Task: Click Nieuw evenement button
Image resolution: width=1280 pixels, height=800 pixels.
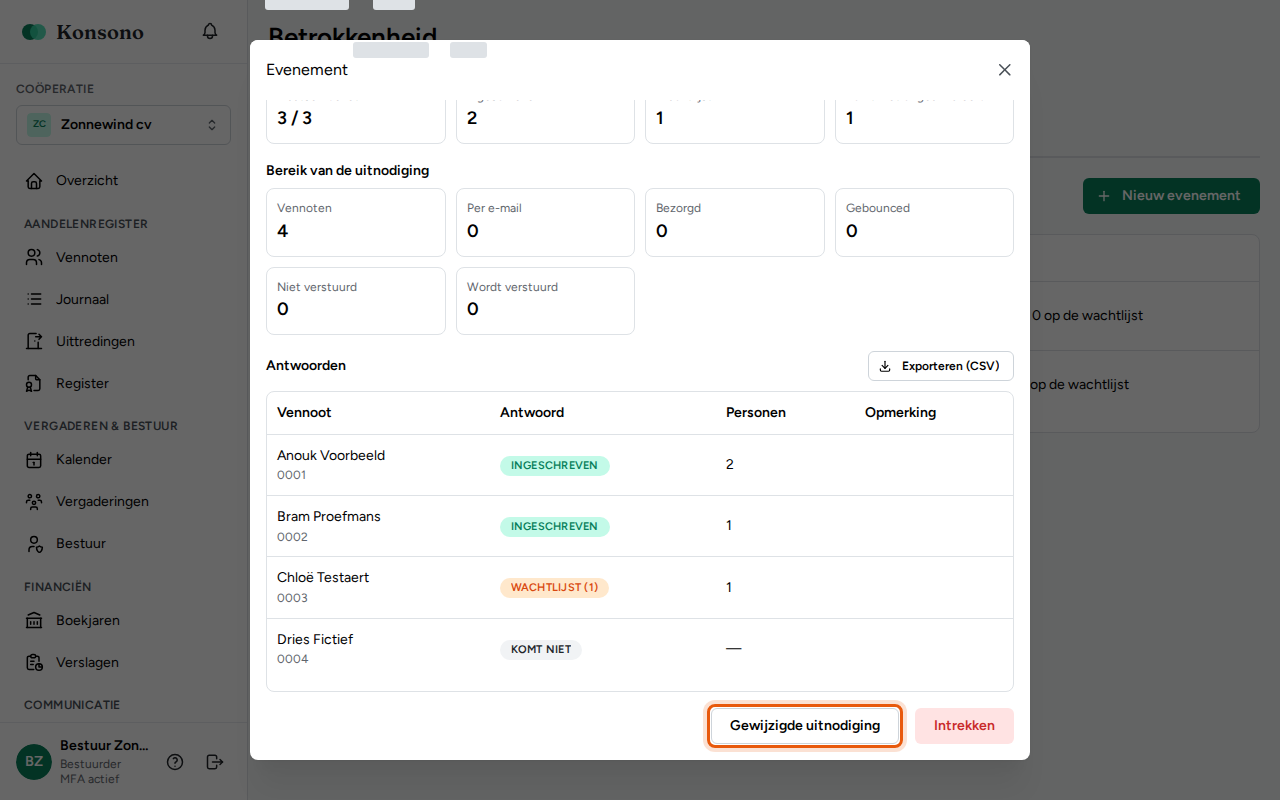Action: (x=1171, y=196)
